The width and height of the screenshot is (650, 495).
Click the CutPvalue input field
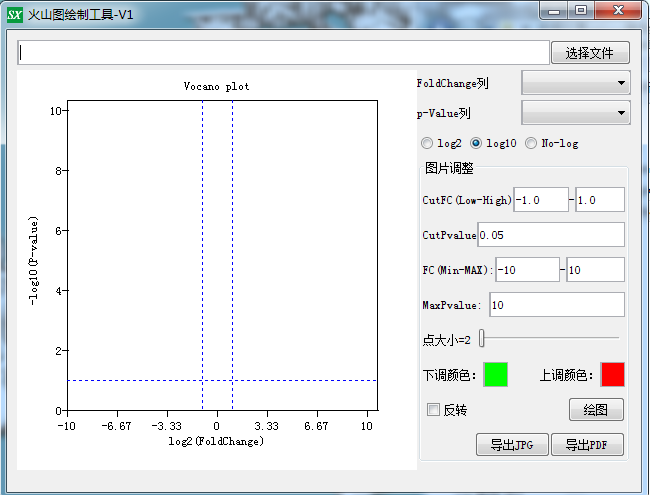click(551, 235)
